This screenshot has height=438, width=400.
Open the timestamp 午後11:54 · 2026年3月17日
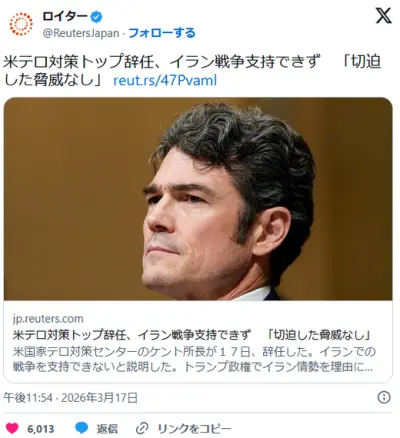[x=70, y=398]
